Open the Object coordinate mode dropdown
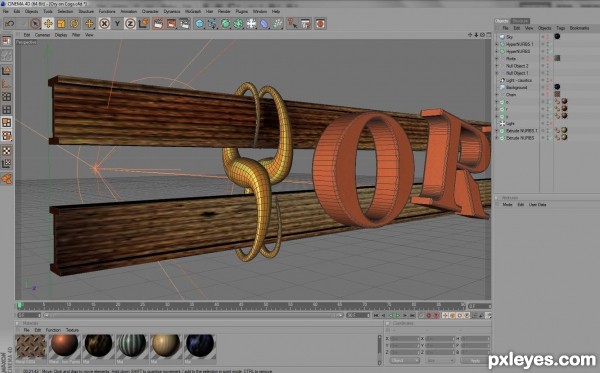This screenshot has height=373, width=600. click(405, 360)
